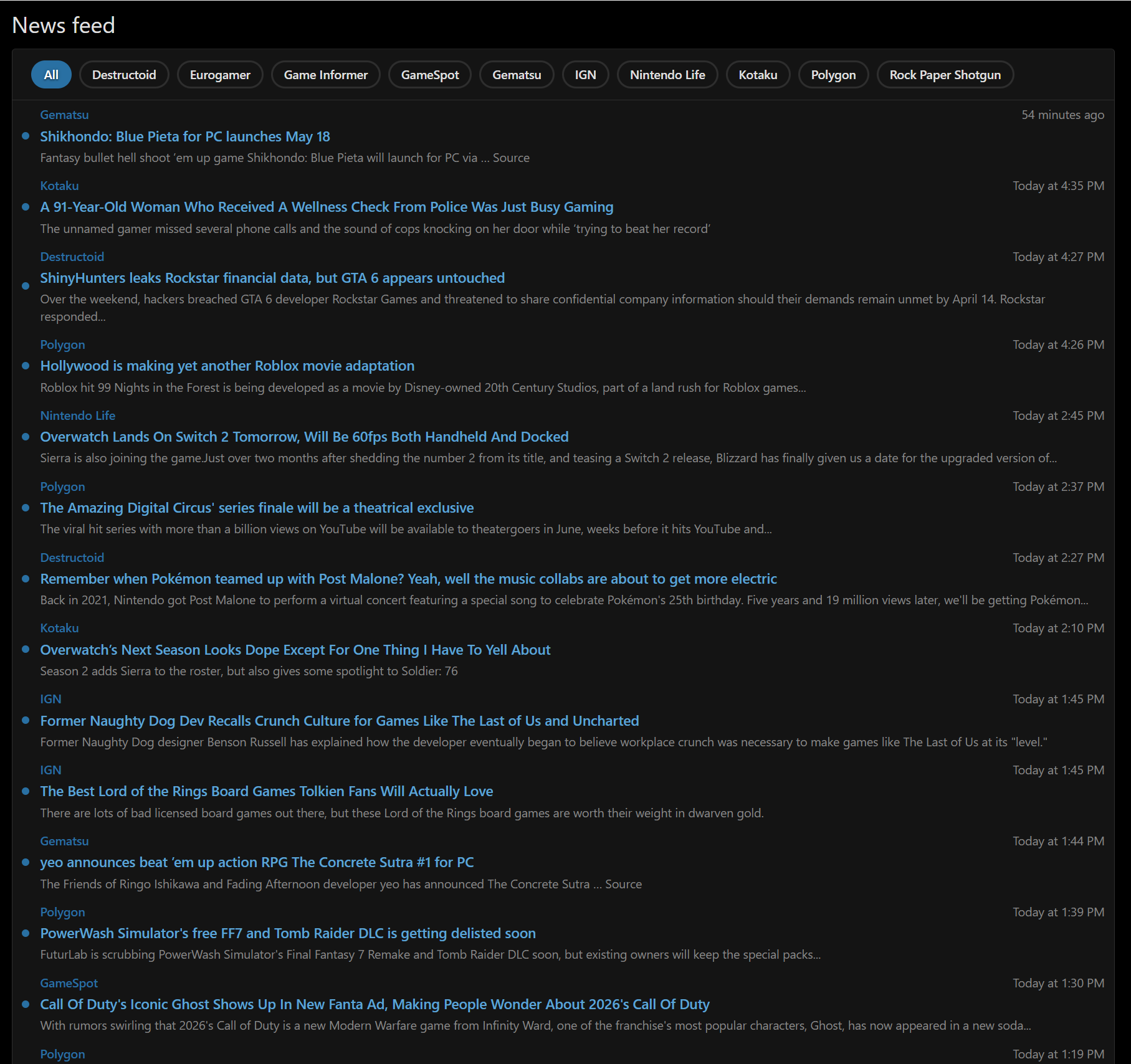This screenshot has width=1131, height=1064.
Task: Open PowerWash Simulator DLC delisting article
Action: click(288, 933)
